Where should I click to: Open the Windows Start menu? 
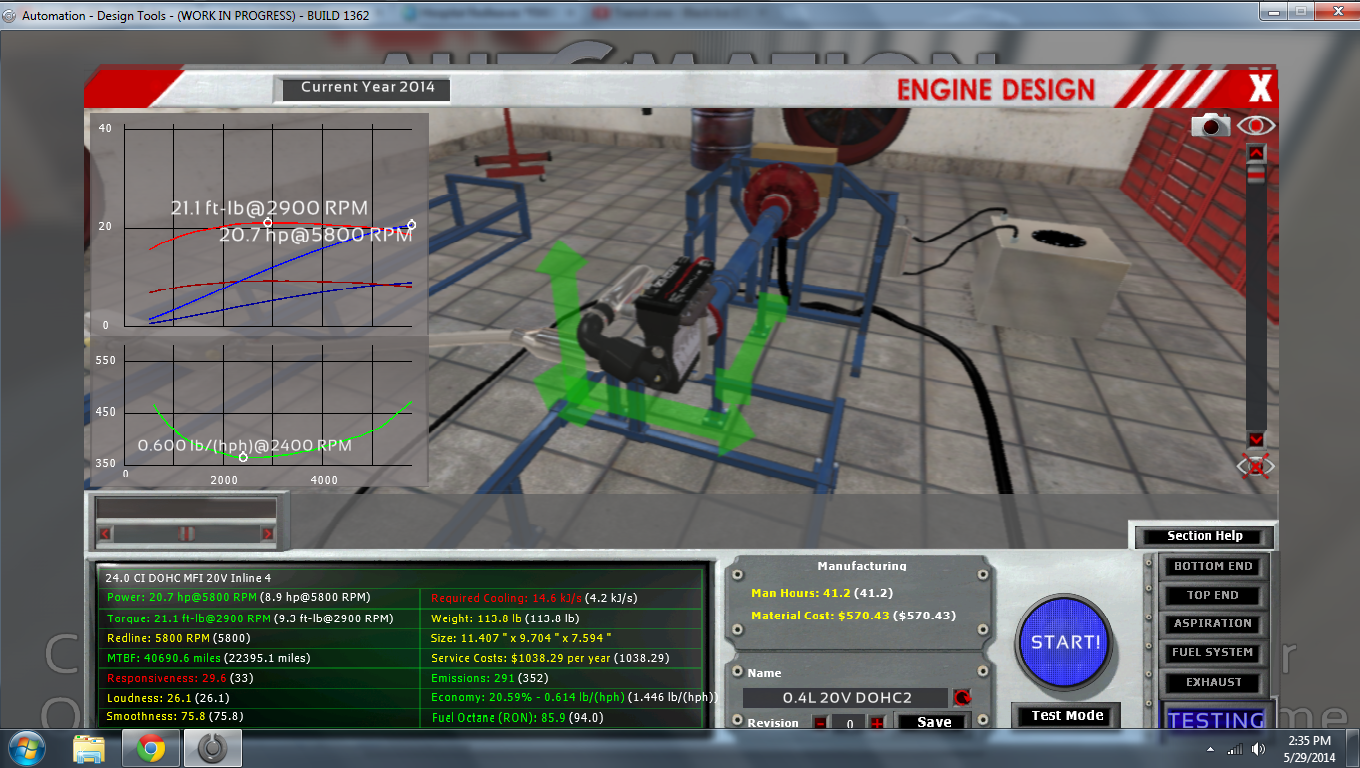27,748
